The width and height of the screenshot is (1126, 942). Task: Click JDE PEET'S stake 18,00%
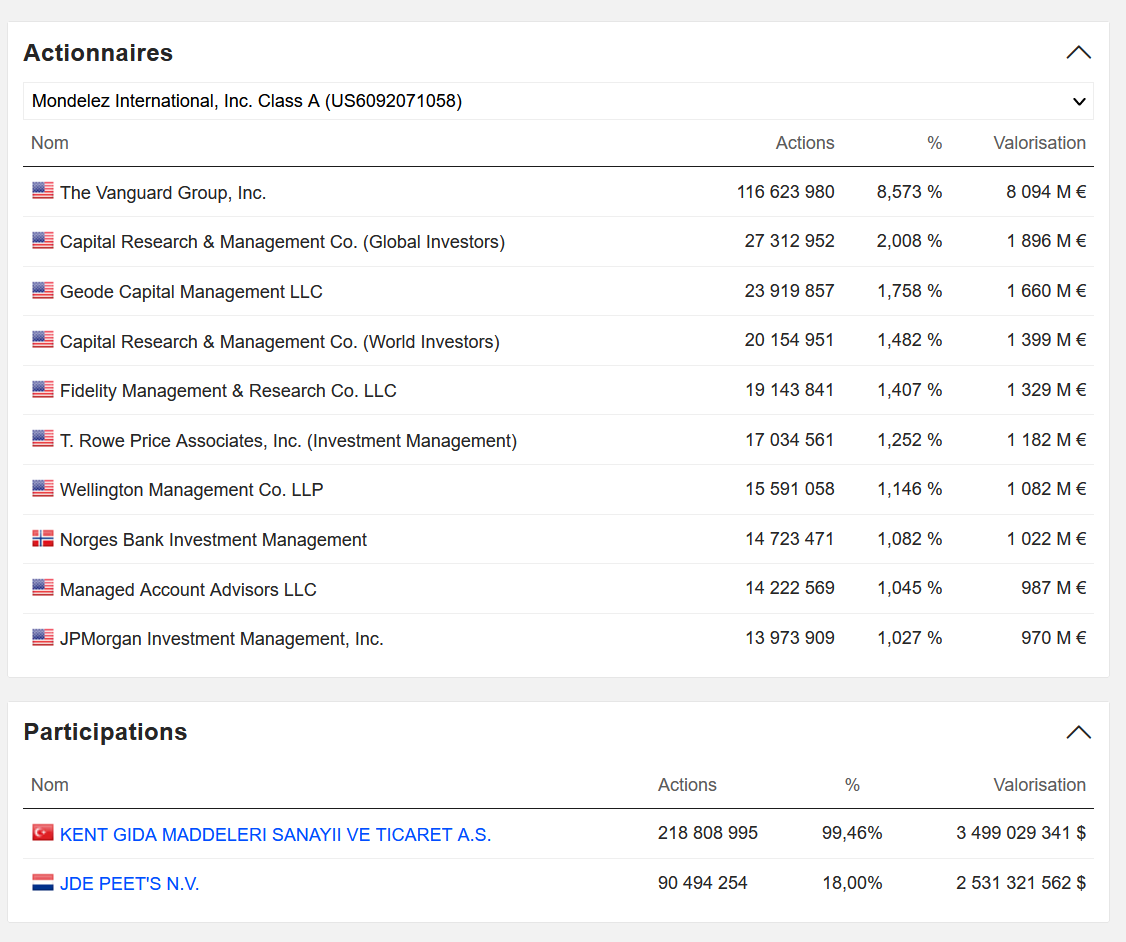(852, 882)
